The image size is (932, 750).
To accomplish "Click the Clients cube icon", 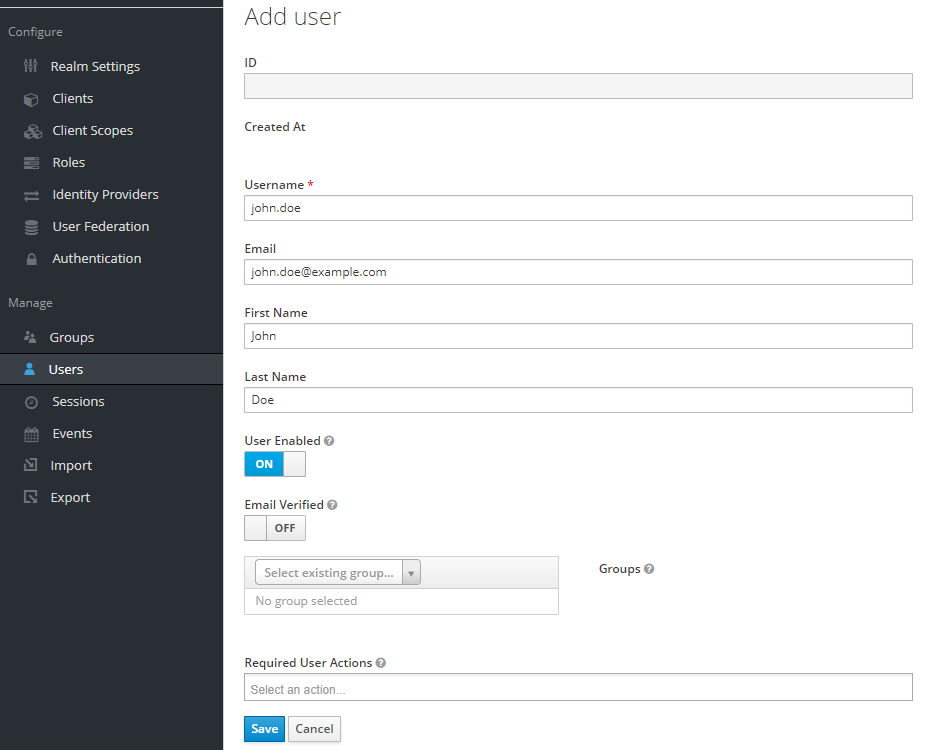I will click(31, 99).
